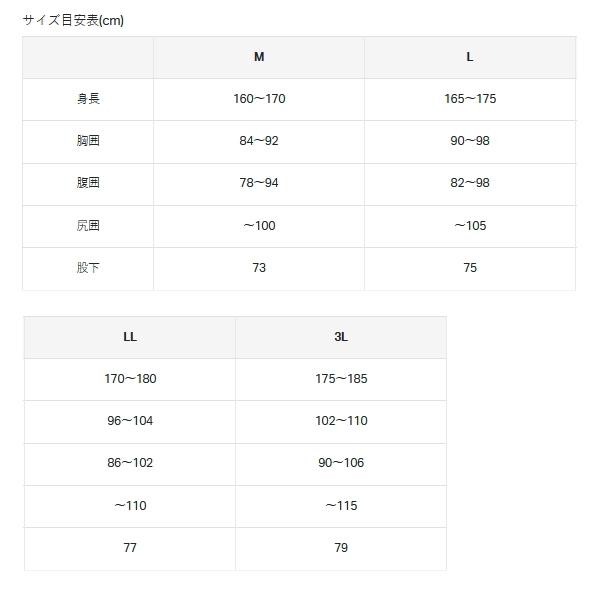Select the L size column header
600x600 pixels.
(x=470, y=57)
